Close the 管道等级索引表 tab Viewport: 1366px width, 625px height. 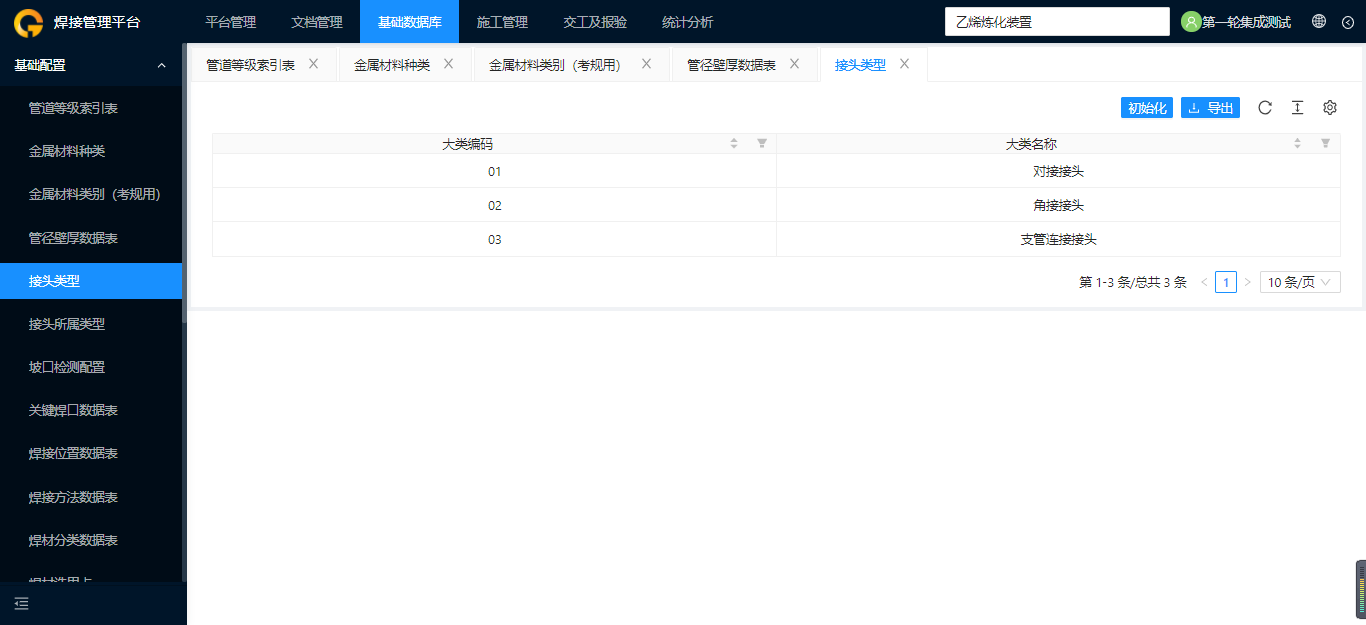pyautogui.click(x=313, y=64)
